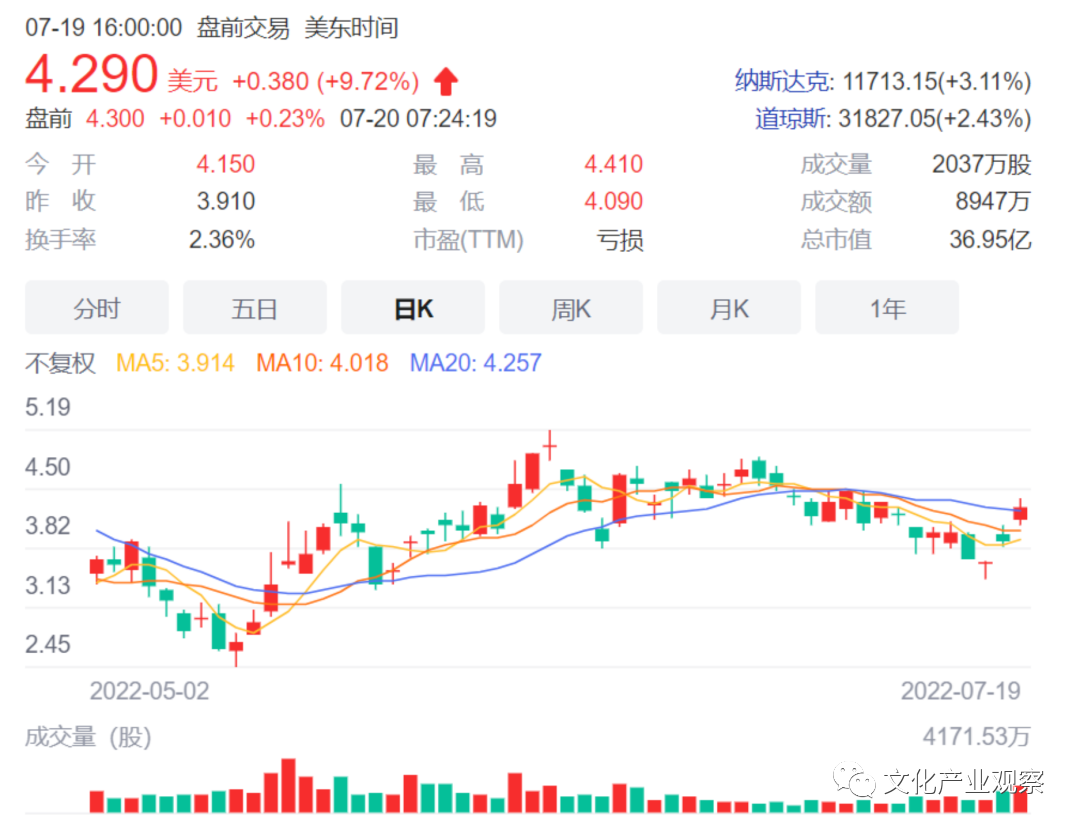Click the tallest red volume bar

pos(288,786)
